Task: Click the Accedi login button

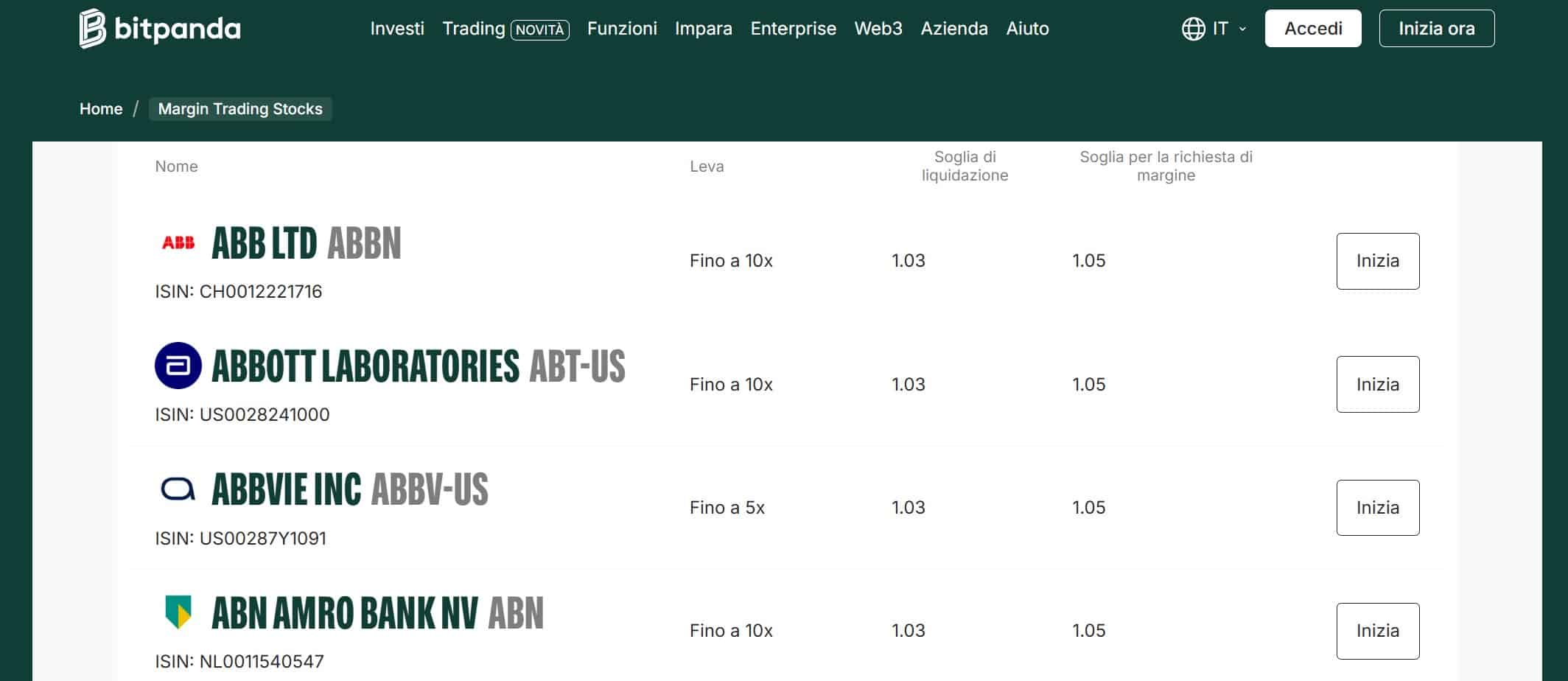Action: tap(1313, 29)
